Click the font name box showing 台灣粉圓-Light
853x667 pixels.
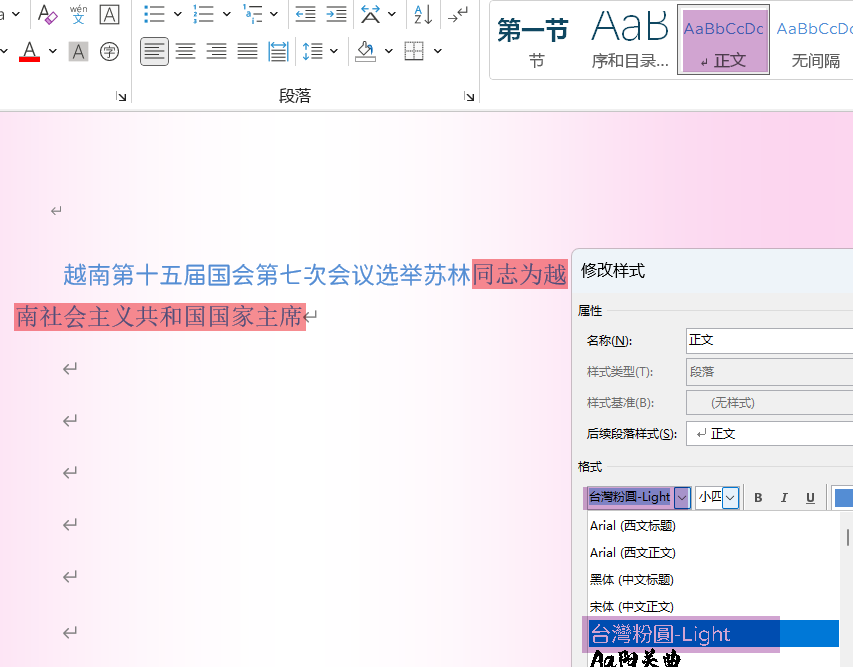(630, 498)
